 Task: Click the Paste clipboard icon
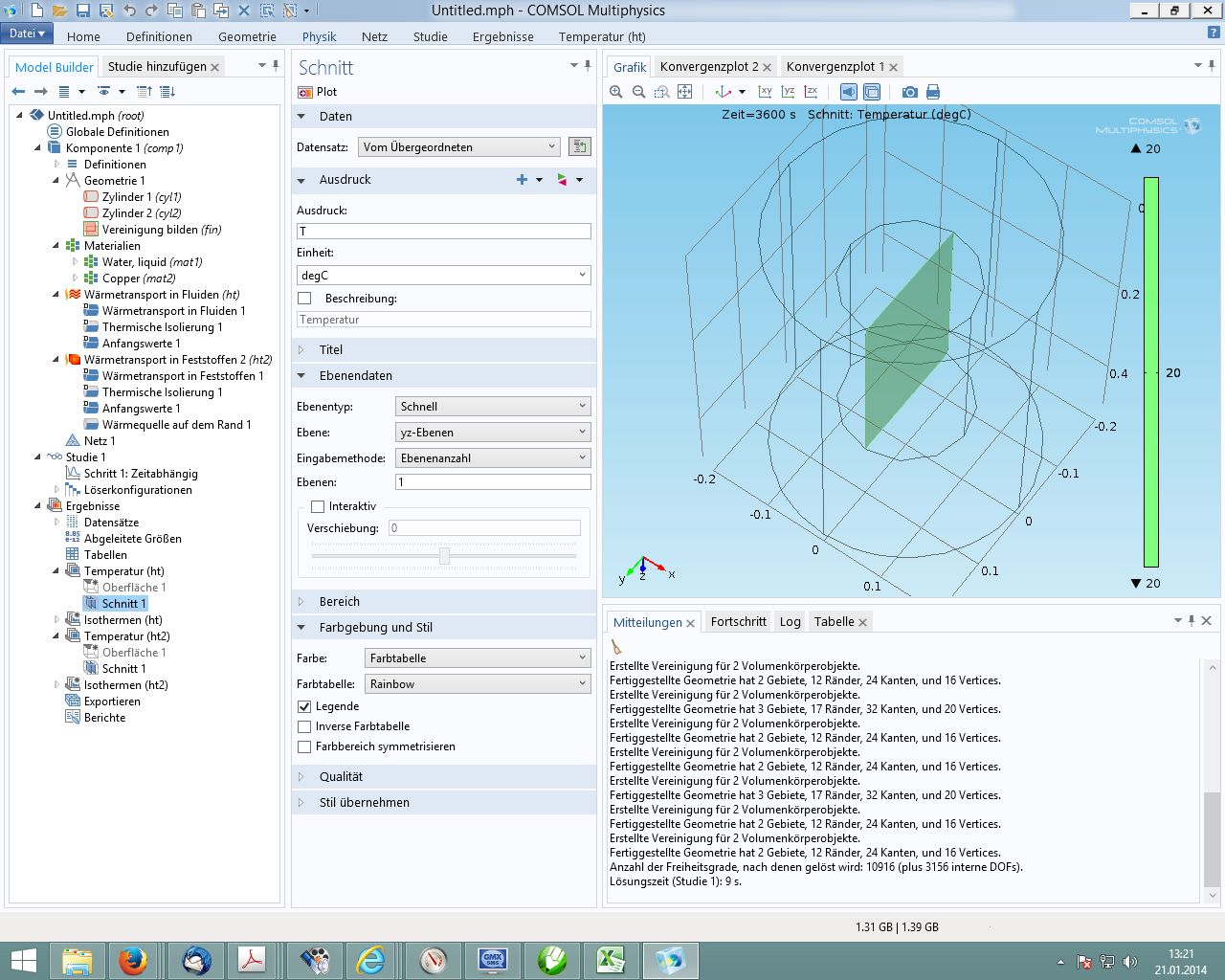click(x=197, y=11)
